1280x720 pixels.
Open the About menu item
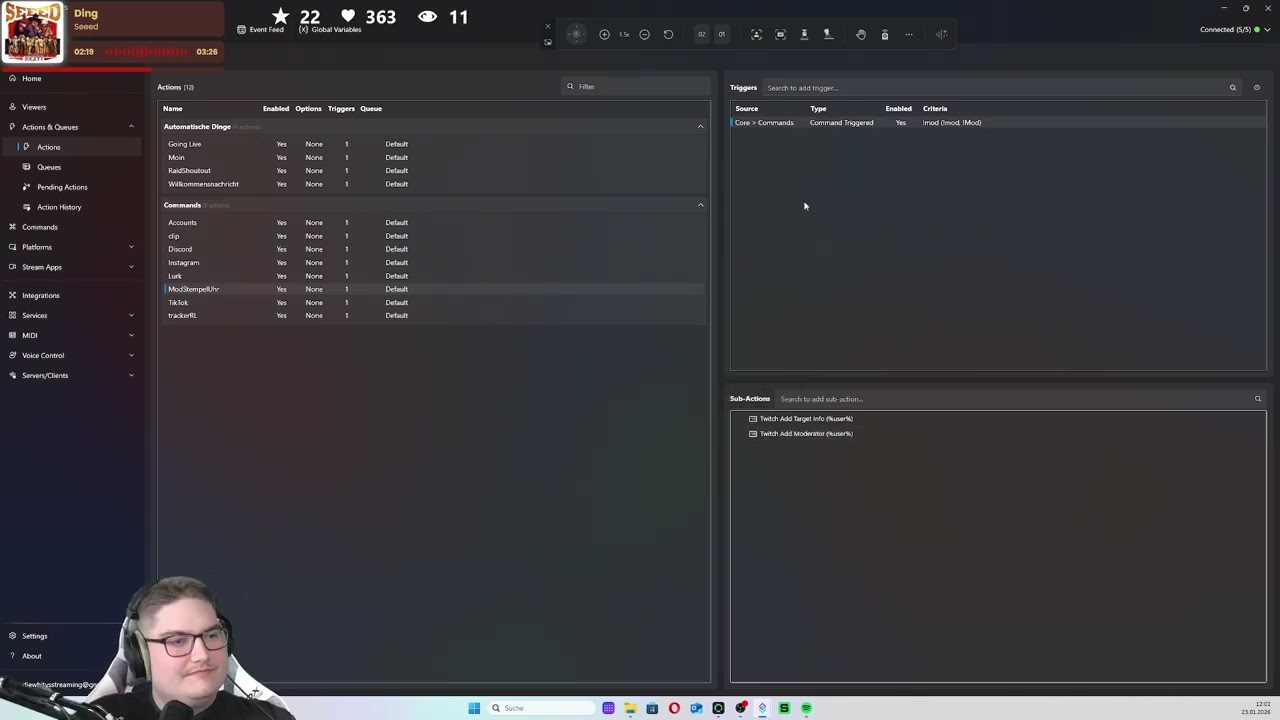[32, 656]
